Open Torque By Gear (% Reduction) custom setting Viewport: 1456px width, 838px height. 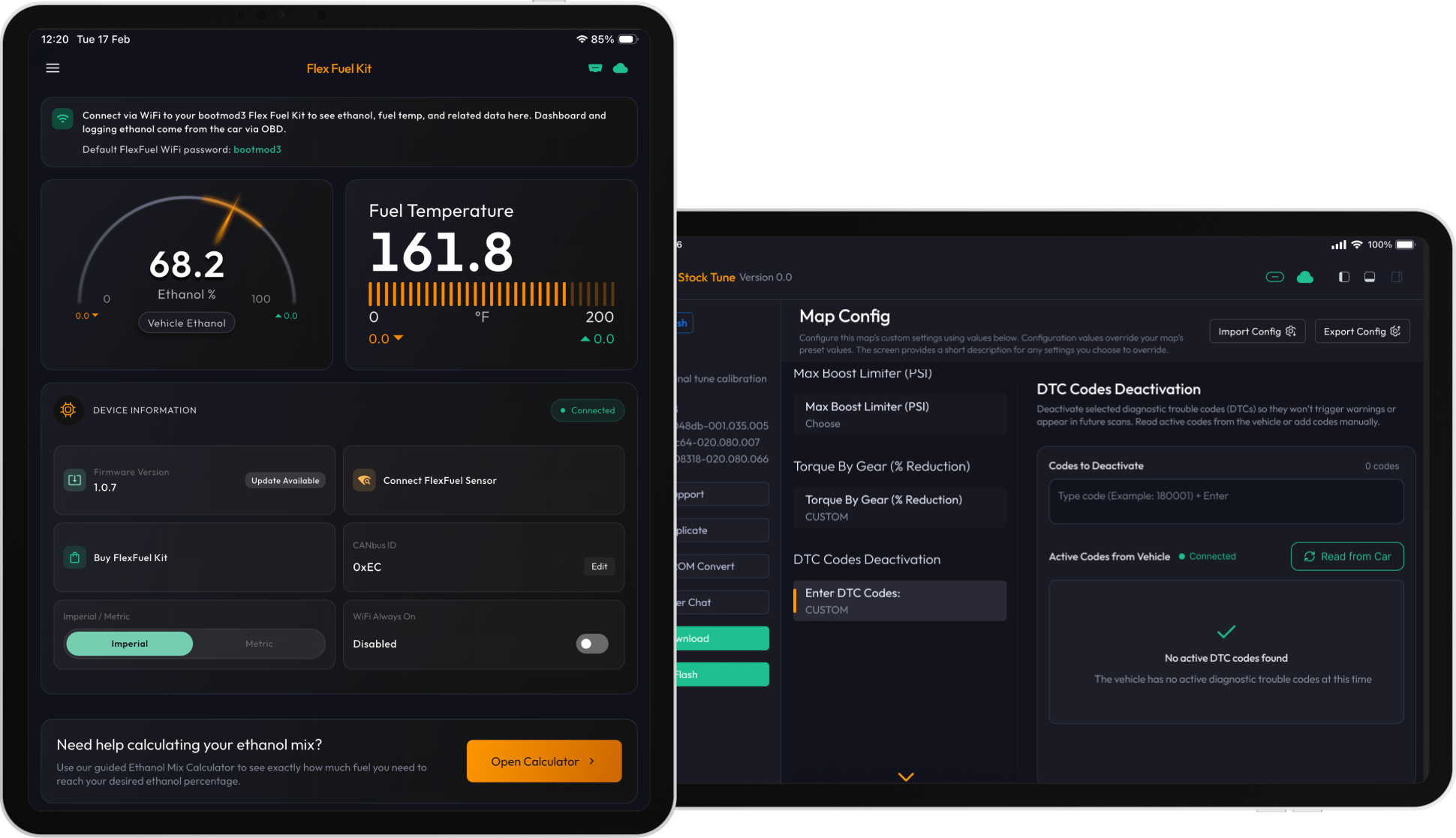pos(900,508)
